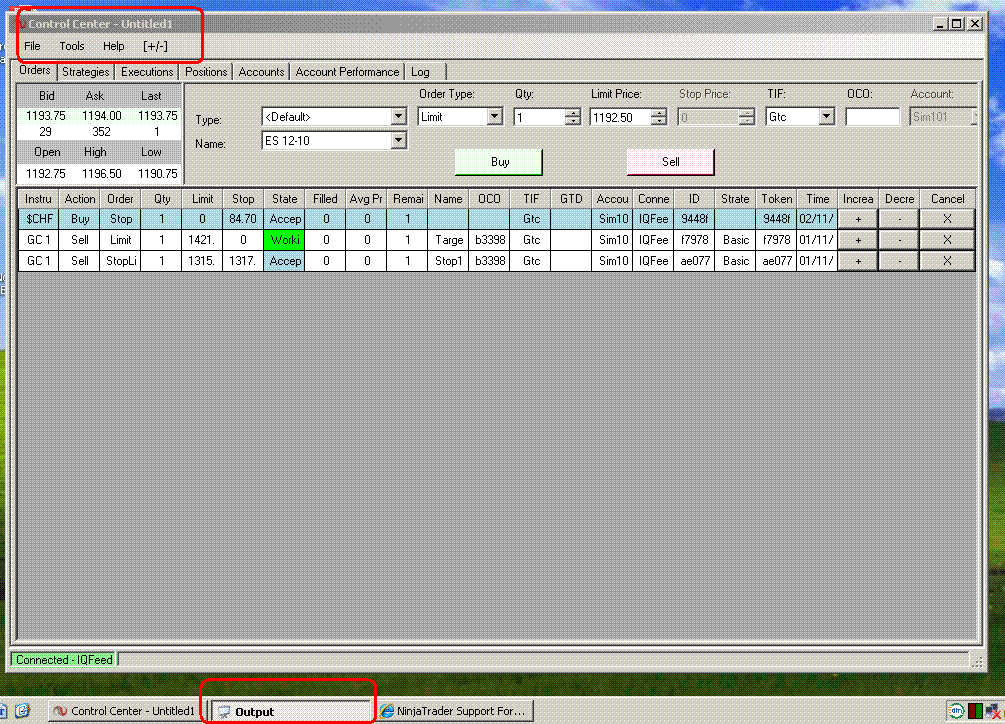Click the Token column header
This screenshot has width=1005, height=724.
pyautogui.click(x=776, y=199)
